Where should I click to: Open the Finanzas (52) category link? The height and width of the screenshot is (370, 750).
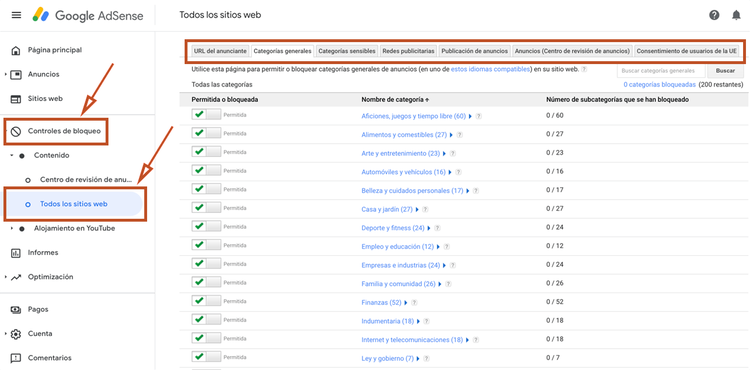[x=381, y=303]
